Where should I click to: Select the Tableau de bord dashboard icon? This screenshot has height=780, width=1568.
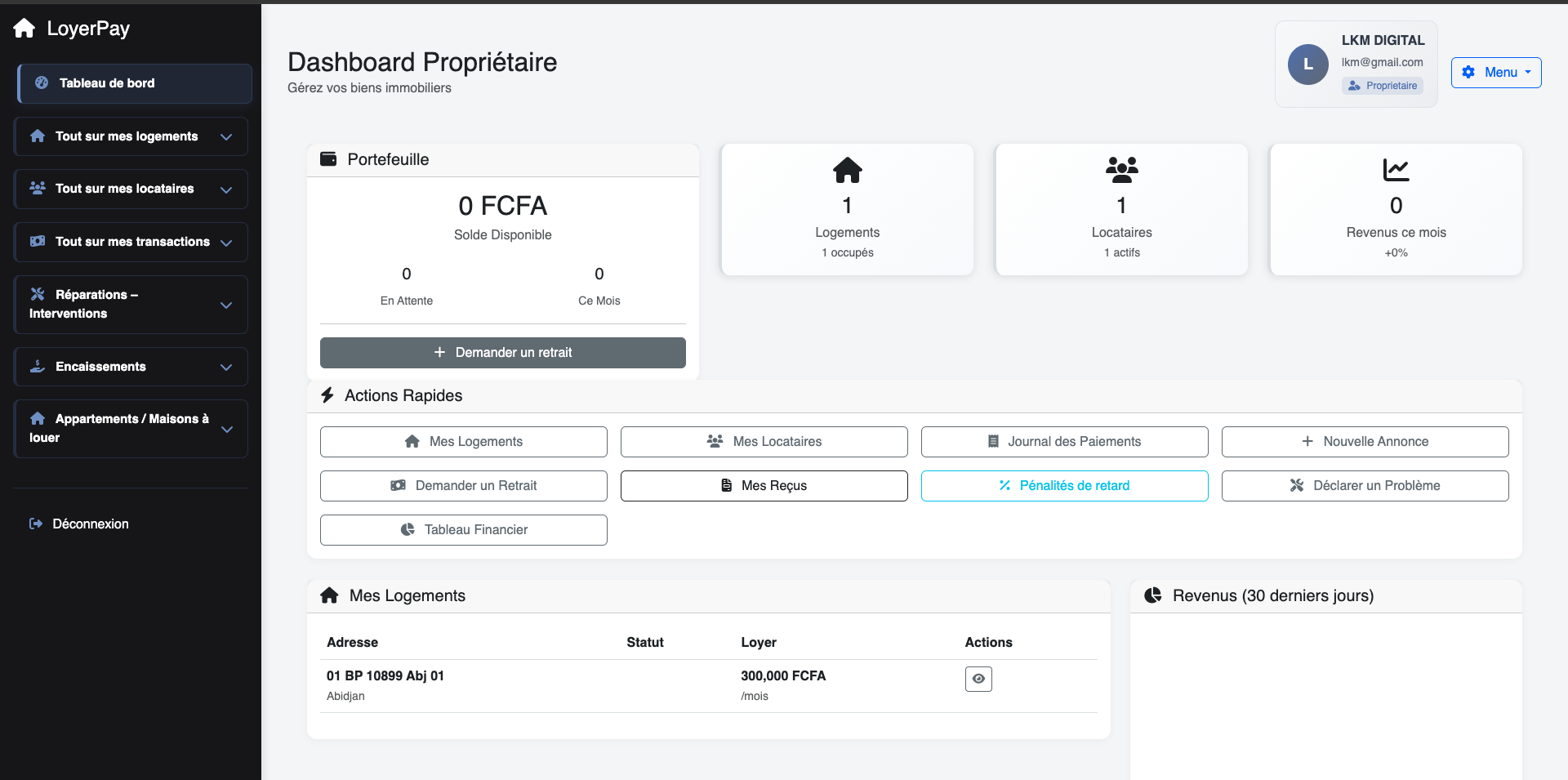coord(41,82)
